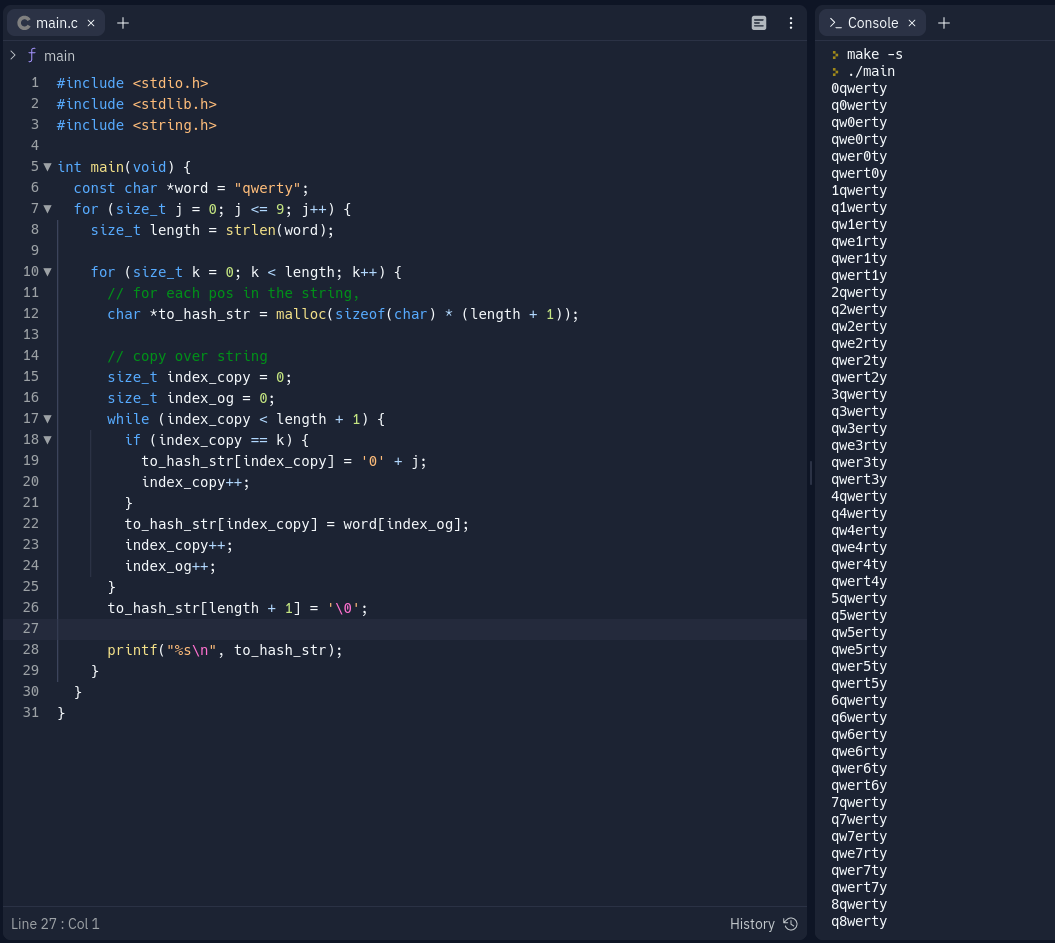Viewport: 1055px width, 943px height.
Task: Click the divider handle between editor and console
Action: pos(811,473)
